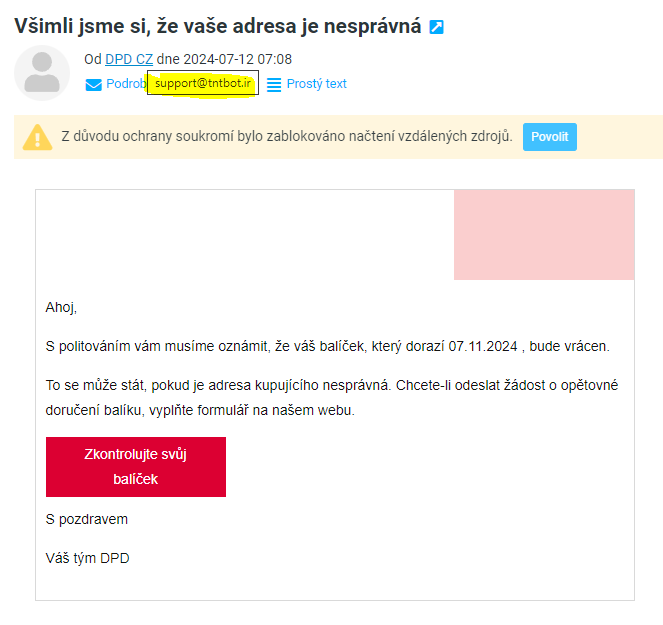Open message in new window icon
The height and width of the screenshot is (625, 663).
coord(436,27)
